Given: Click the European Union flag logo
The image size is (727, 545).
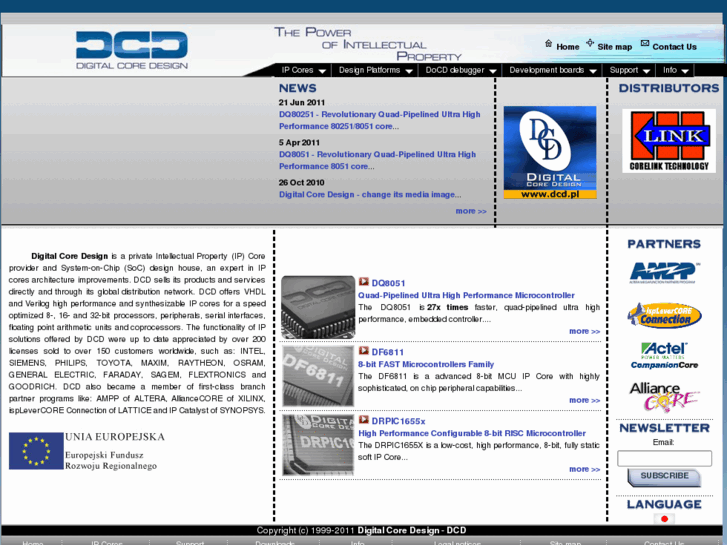Looking at the screenshot, I should (36, 451).
